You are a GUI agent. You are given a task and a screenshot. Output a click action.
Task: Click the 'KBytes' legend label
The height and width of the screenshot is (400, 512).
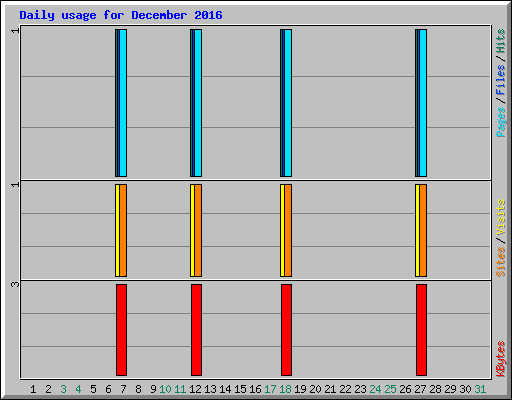[501, 359]
